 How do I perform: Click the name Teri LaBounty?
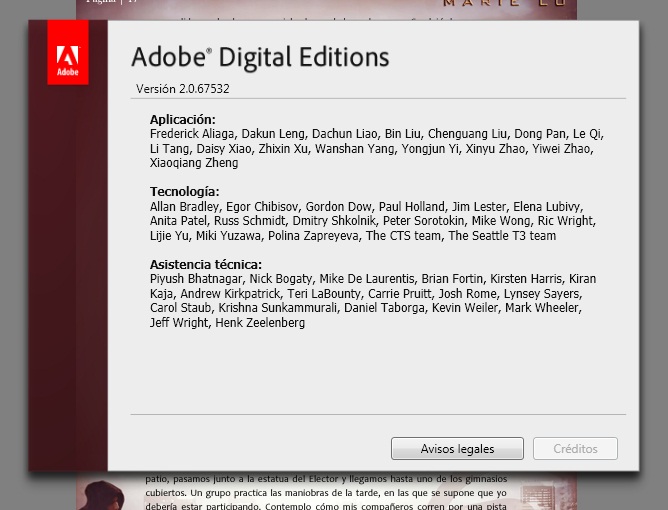tap(324, 294)
